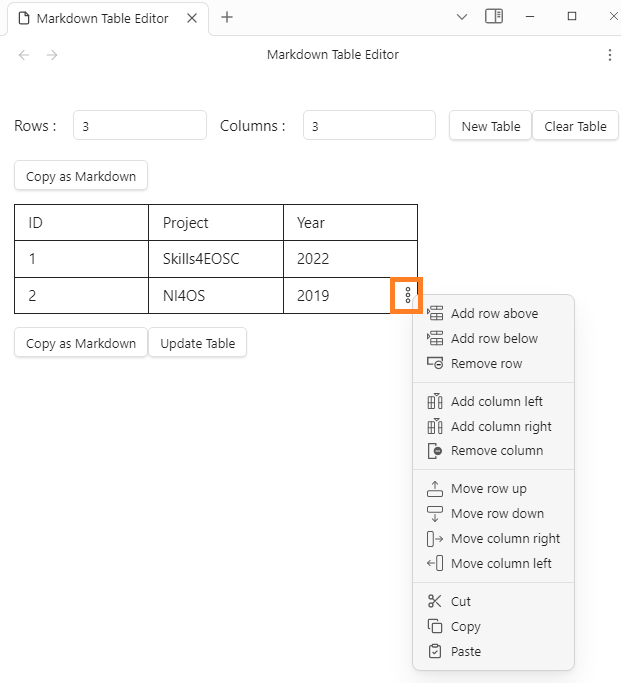Click the Remove column icon
The width and height of the screenshot is (621, 683).
[x=434, y=451]
